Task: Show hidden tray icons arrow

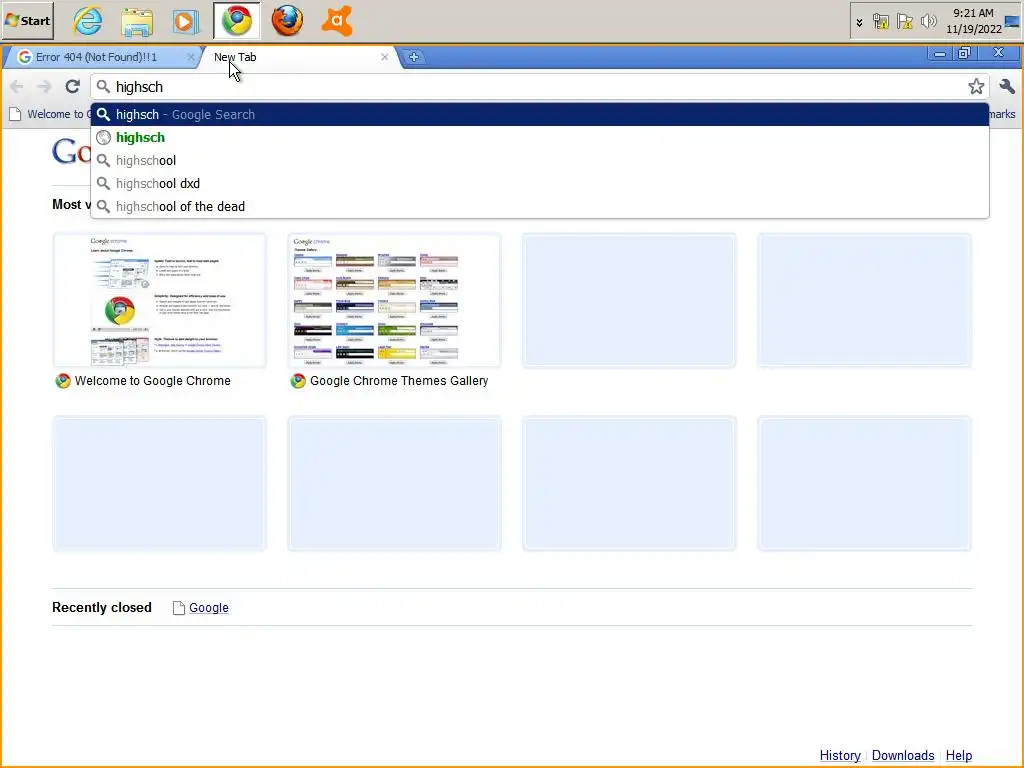Action: pyautogui.click(x=859, y=22)
